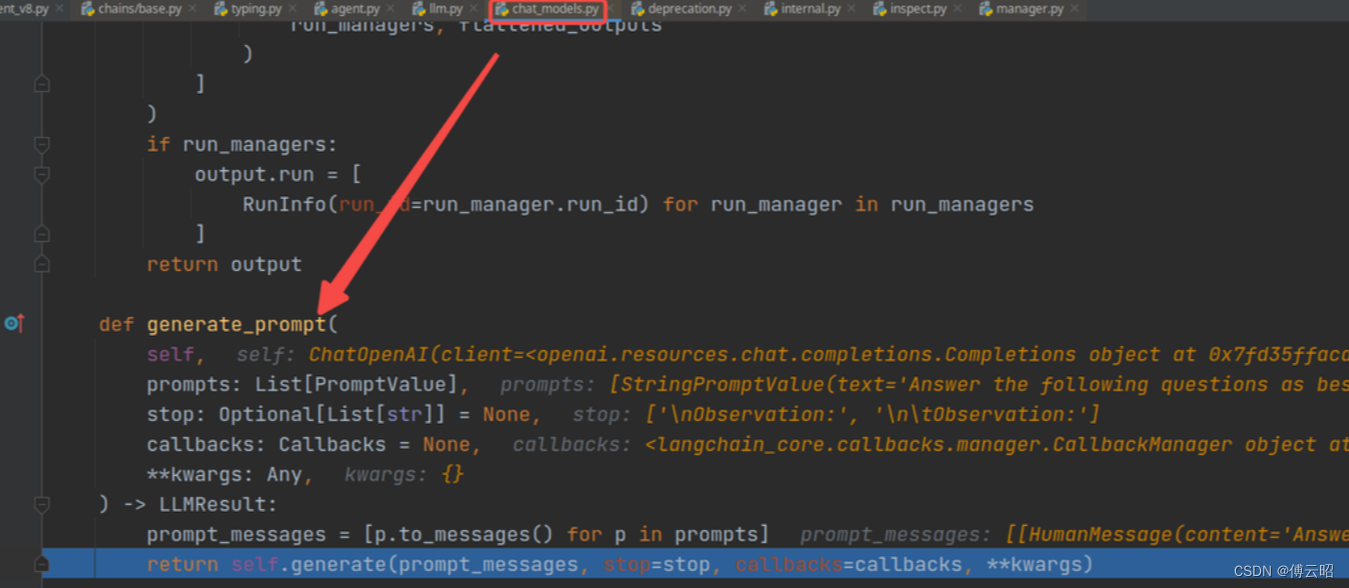Select the agent.py tab
Screen dimensions: 1349x588
355,9
